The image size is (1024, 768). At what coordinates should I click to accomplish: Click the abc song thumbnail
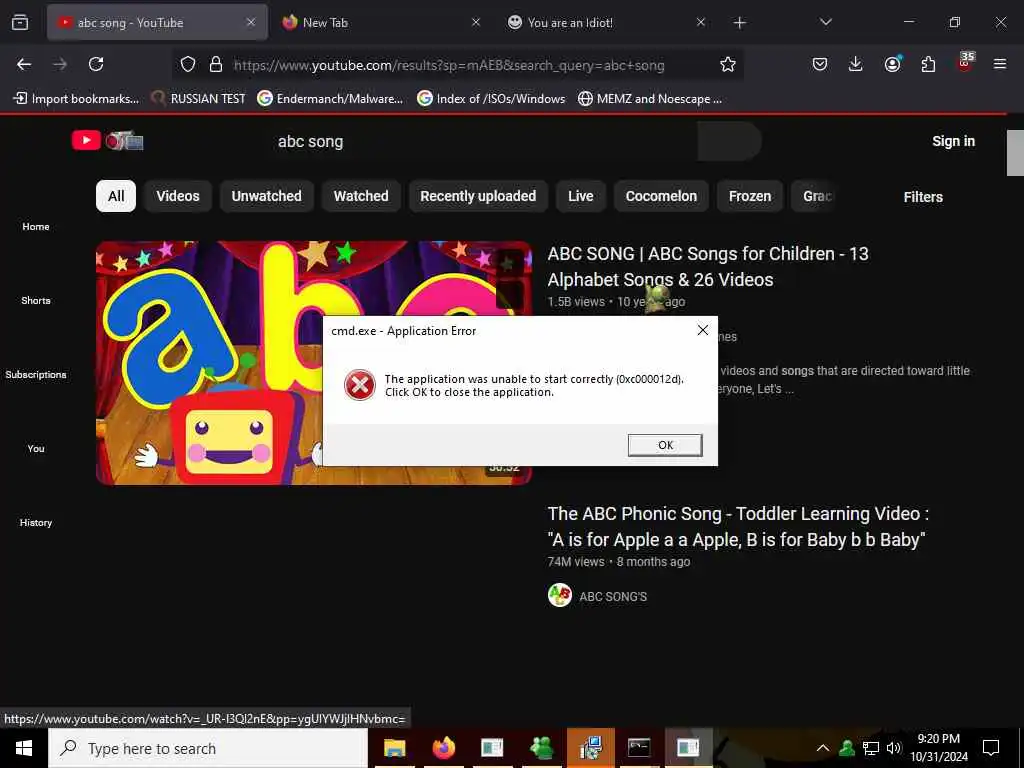coord(313,362)
